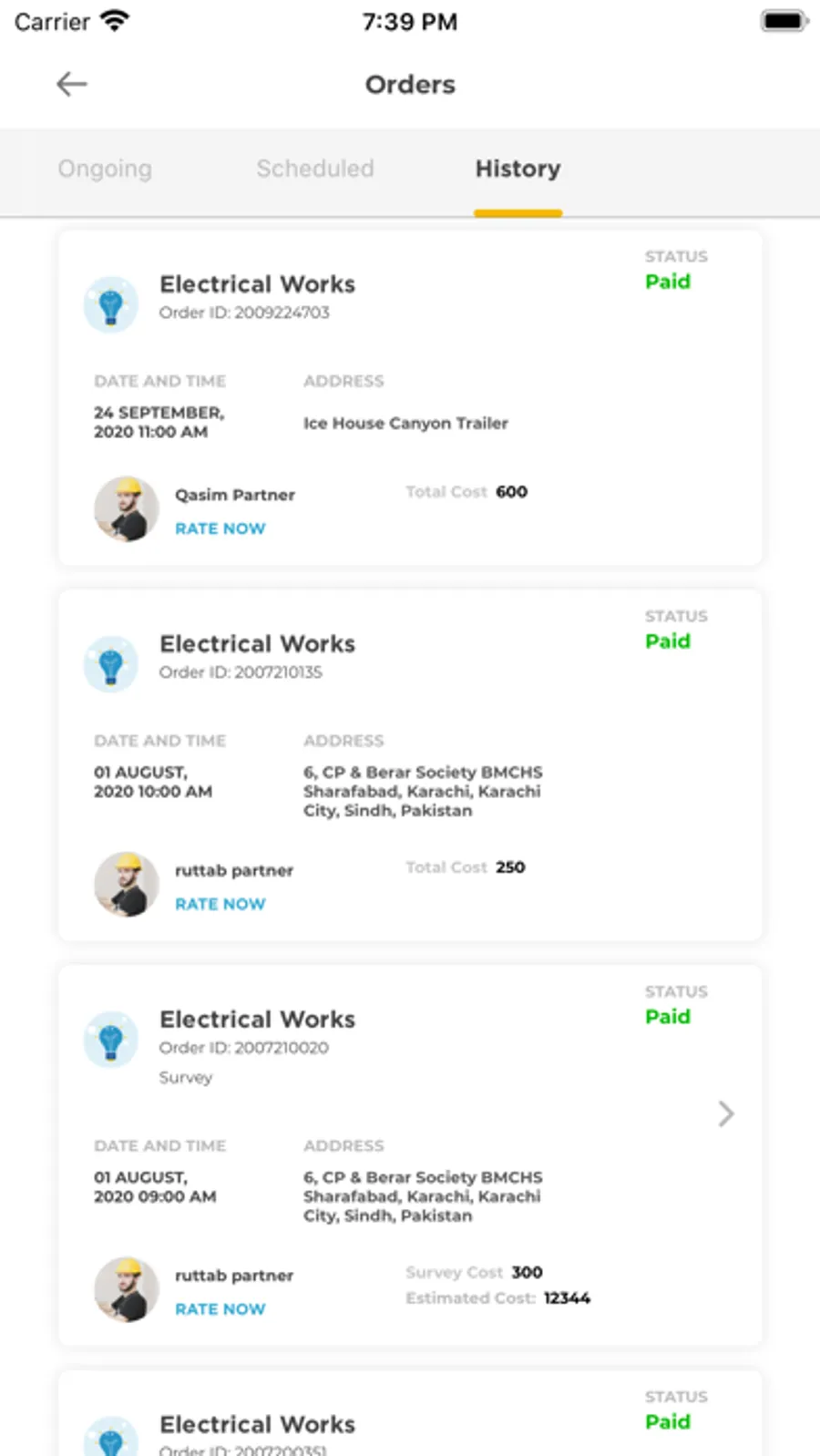820x1456 pixels.
Task: Tap Rate Now on the 250 cost order
Action: 220,904
